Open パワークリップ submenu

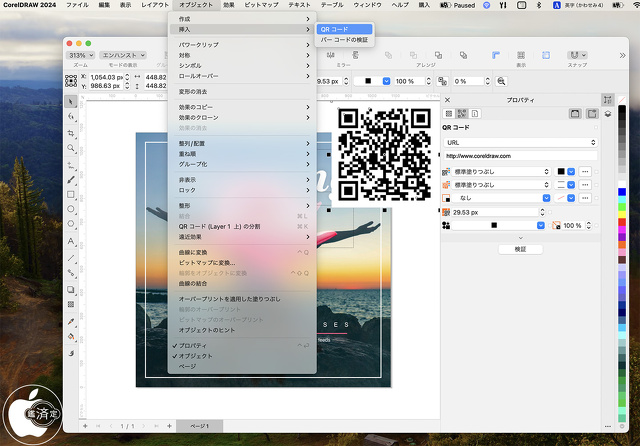pyautogui.click(x=242, y=45)
